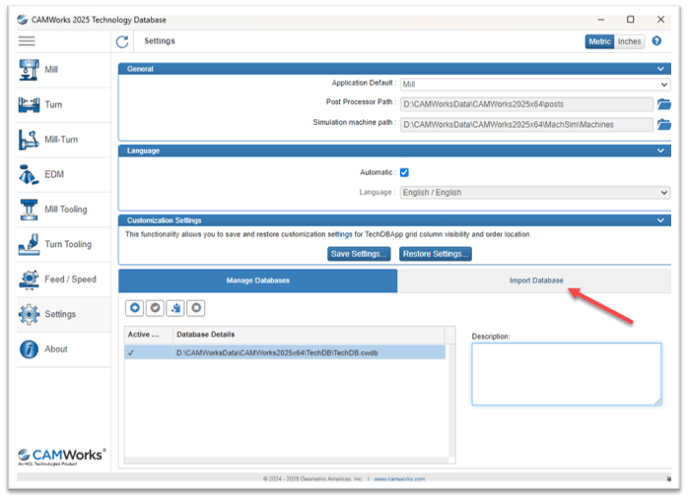Click the import/link database toolbar icon
This screenshot has height=500, width=688.
(x=176, y=308)
